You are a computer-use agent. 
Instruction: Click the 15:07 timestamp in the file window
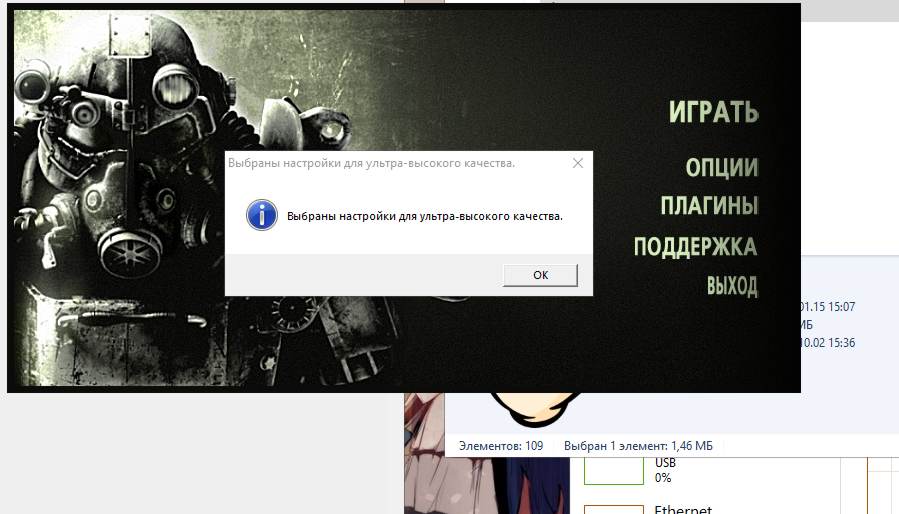point(841,307)
